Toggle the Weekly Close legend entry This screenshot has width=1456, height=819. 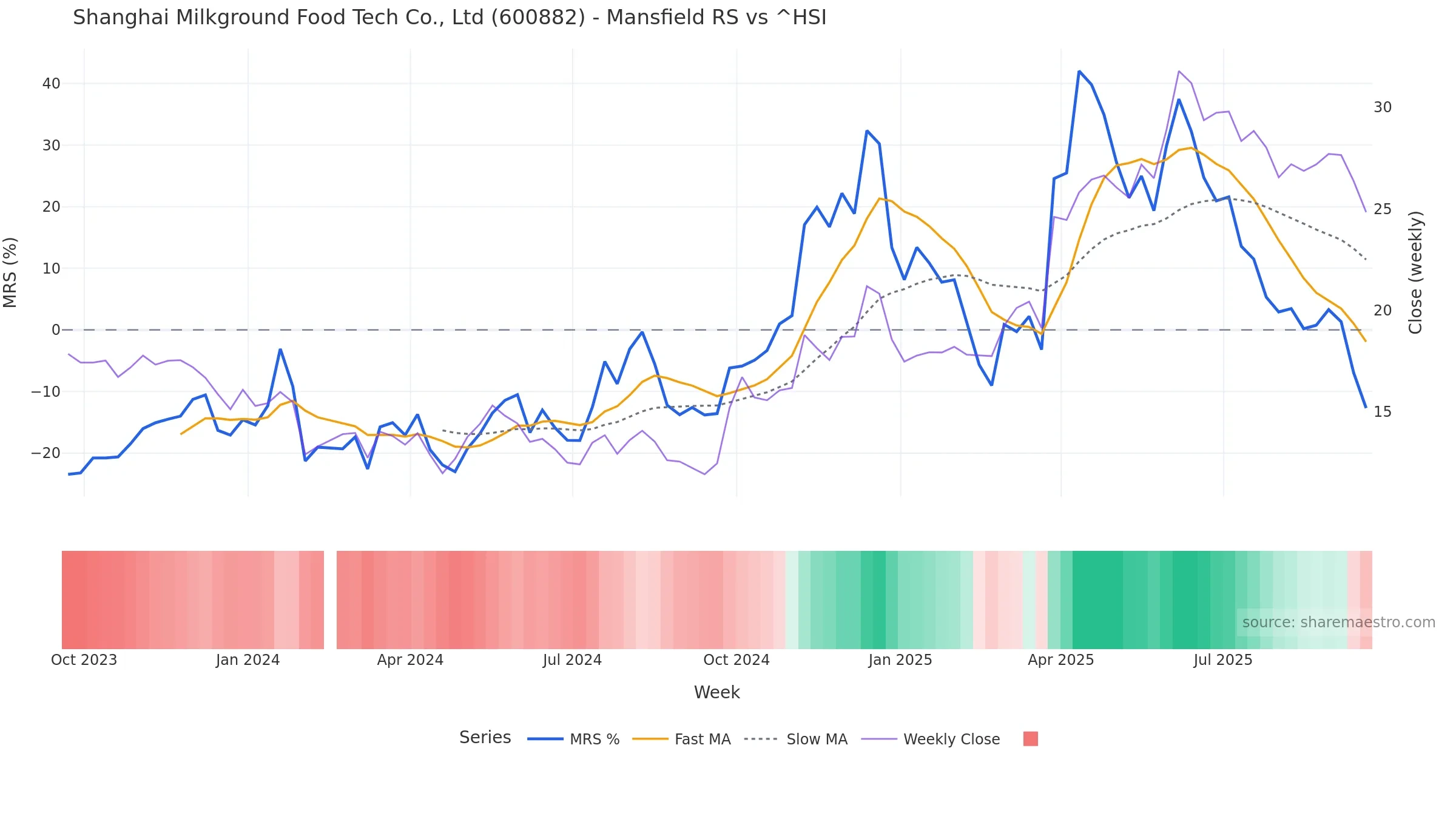click(931, 739)
